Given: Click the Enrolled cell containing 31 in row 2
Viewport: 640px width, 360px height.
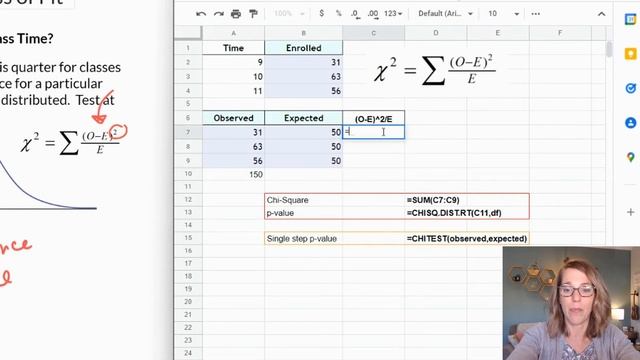Looking at the screenshot, I should tap(304, 62).
